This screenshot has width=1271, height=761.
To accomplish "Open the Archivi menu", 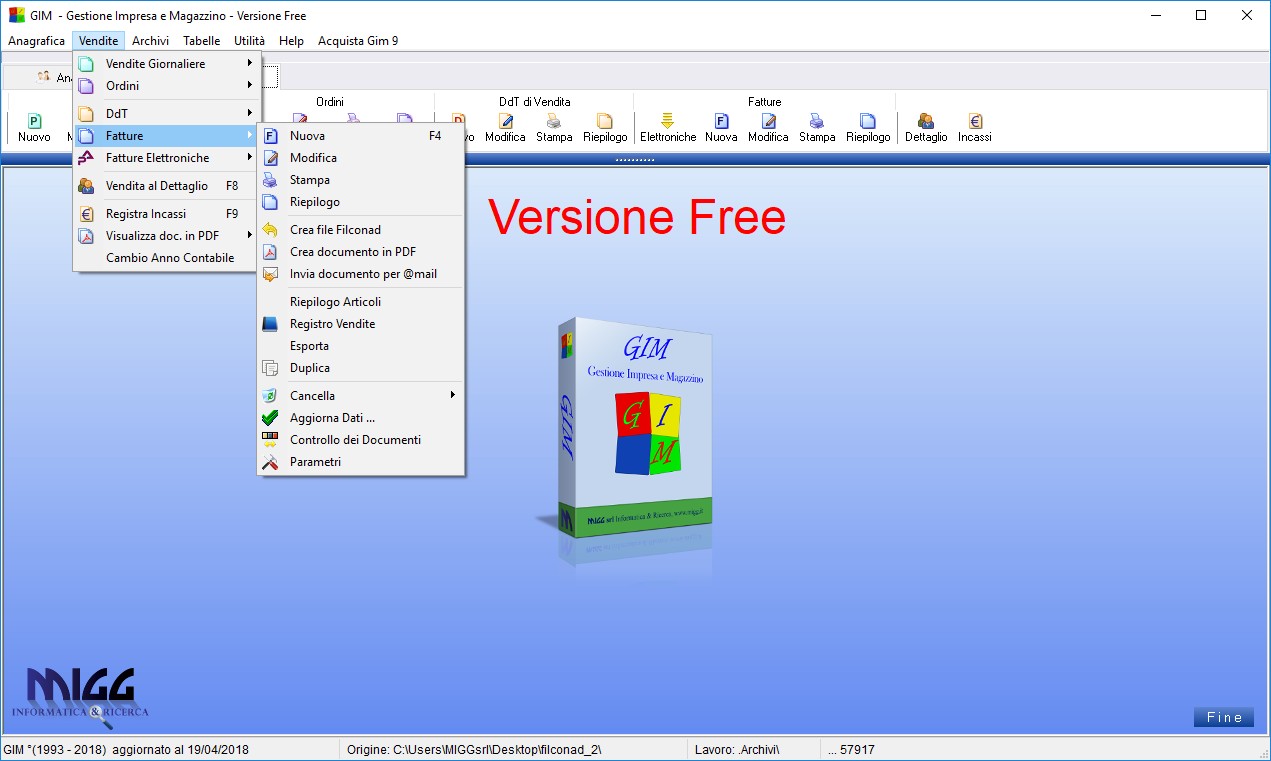I will (x=150, y=41).
